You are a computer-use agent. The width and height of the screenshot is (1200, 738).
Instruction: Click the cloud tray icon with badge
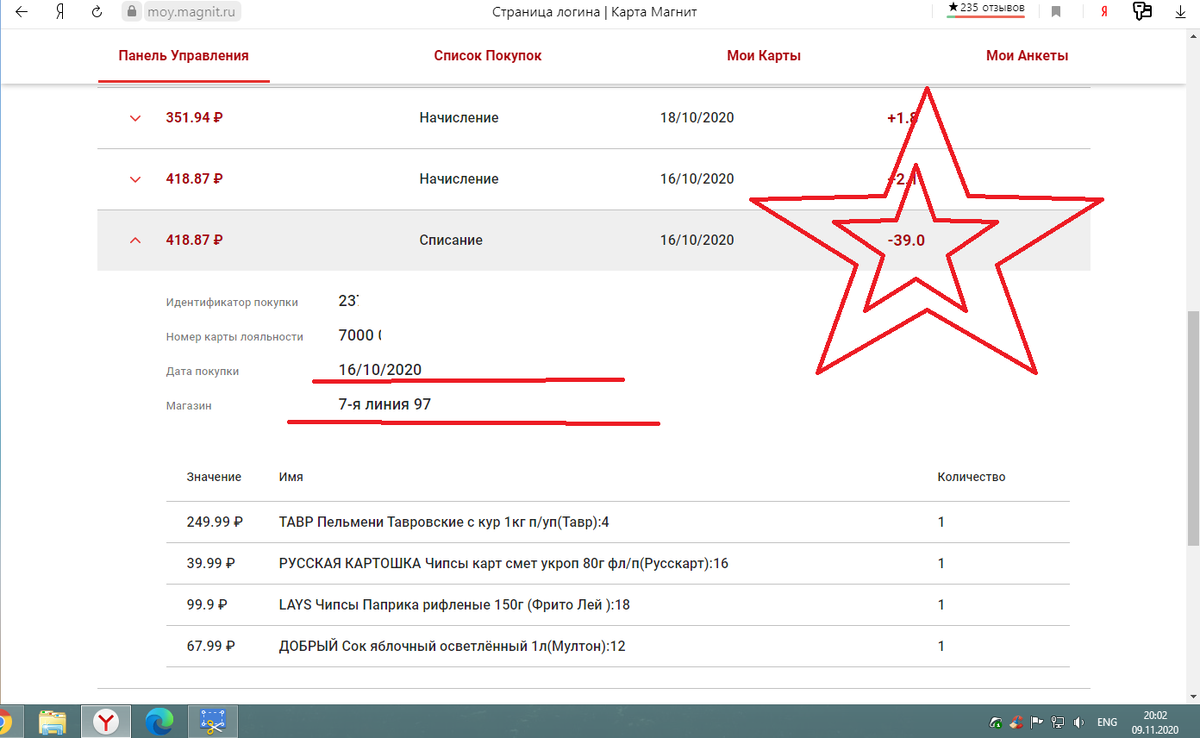996,722
